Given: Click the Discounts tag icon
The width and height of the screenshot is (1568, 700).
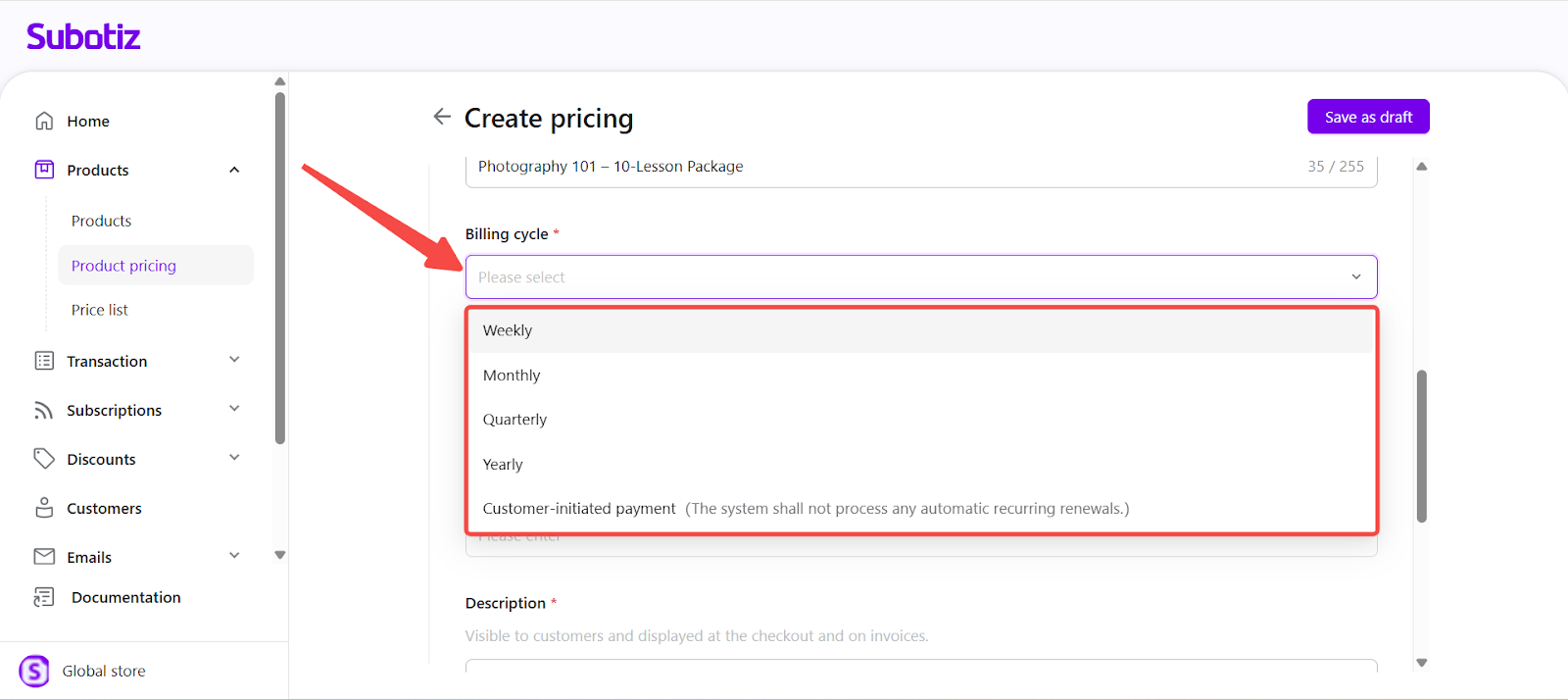Looking at the screenshot, I should pyautogui.click(x=44, y=459).
